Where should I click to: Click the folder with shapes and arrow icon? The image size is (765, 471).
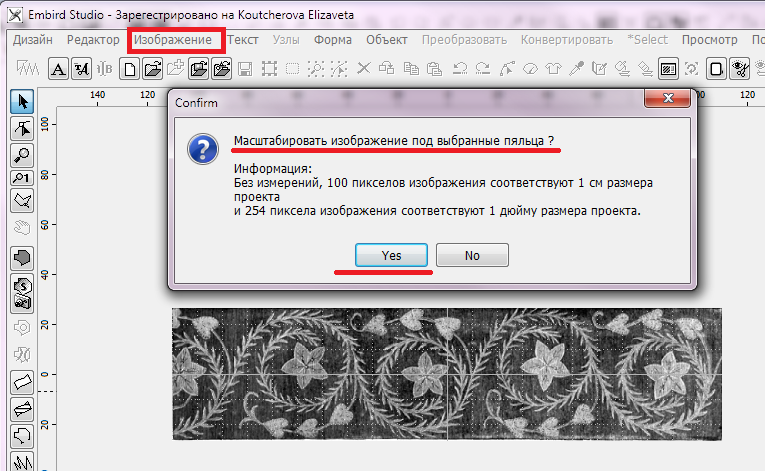222,69
